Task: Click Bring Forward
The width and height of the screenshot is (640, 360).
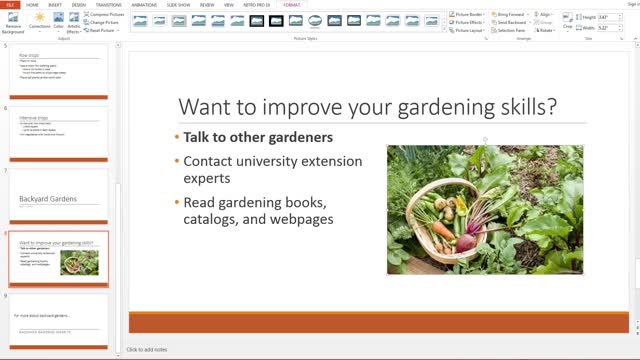Action: click(508, 14)
